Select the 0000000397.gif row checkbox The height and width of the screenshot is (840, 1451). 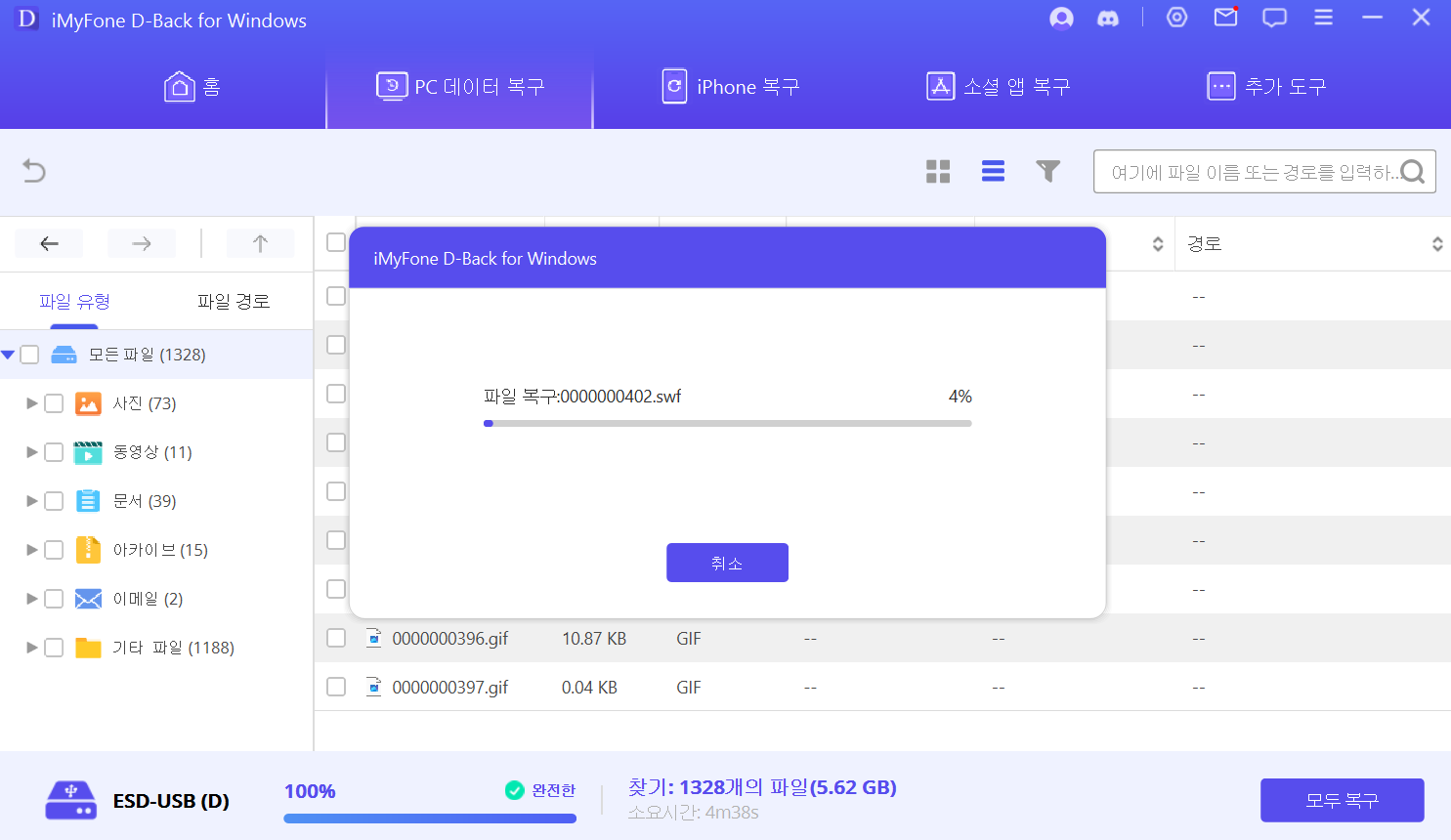click(x=336, y=687)
